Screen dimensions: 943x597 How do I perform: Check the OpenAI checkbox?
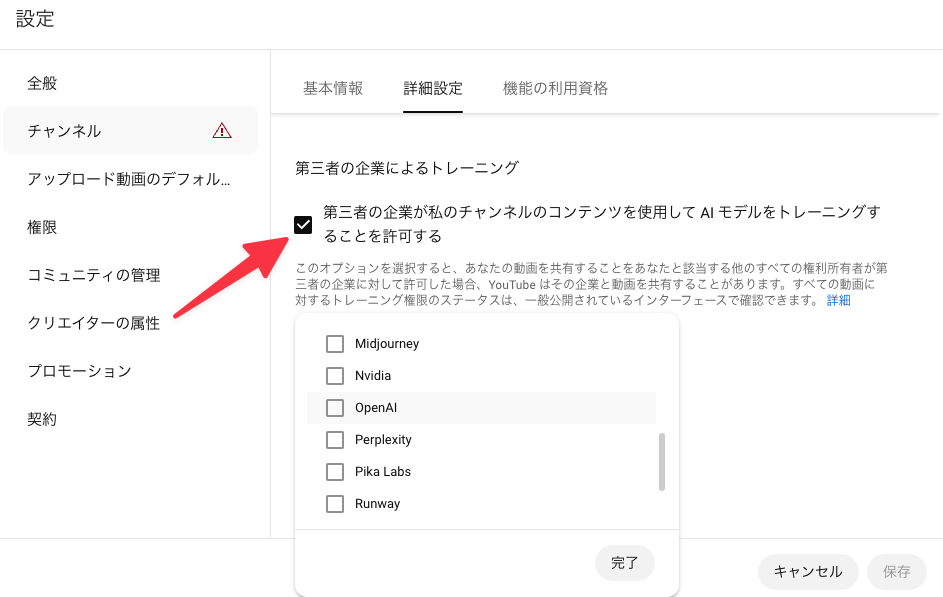pos(335,408)
